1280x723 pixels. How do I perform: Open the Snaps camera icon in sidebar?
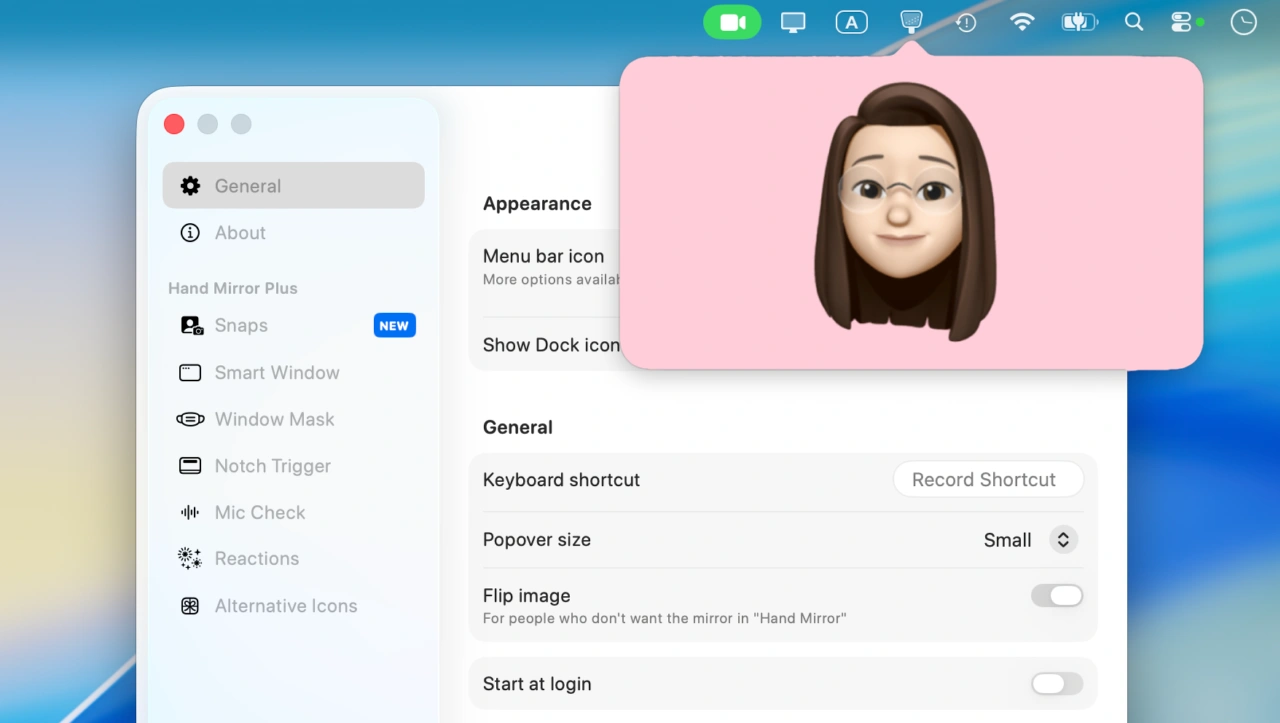click(x=190, y=326)
